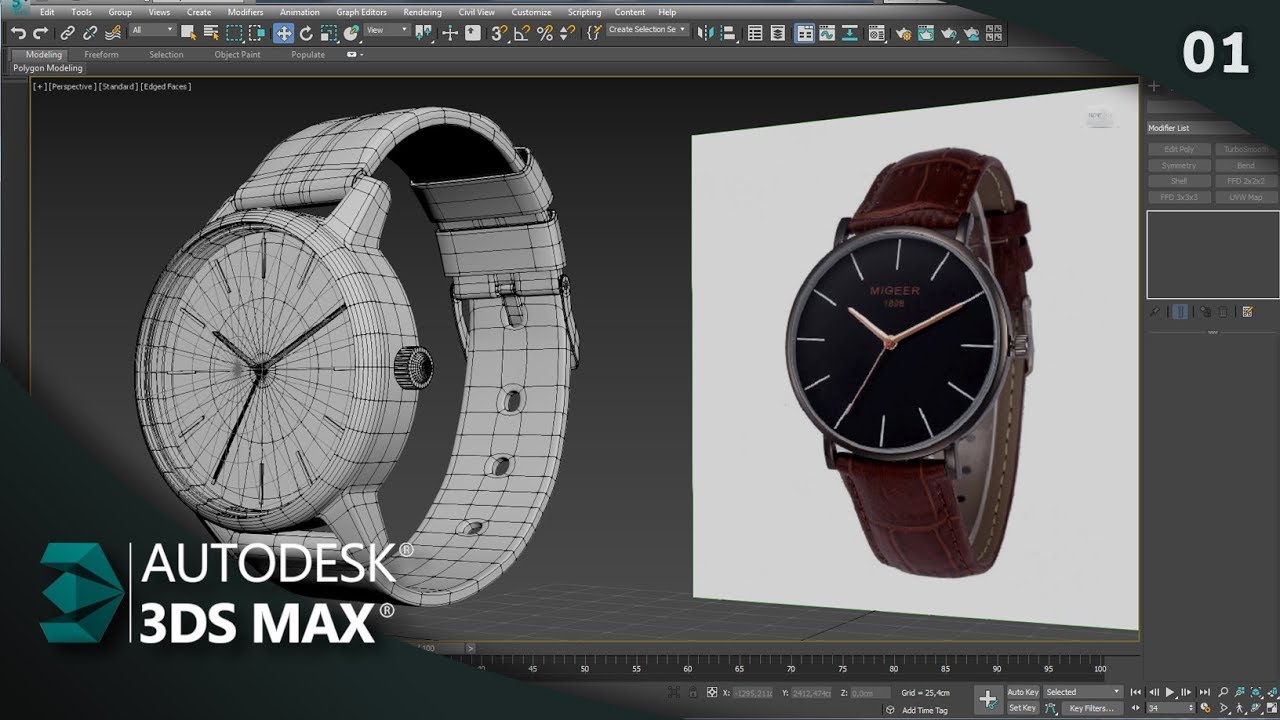Click the Symmetry modifier button

coord(1180,165)
